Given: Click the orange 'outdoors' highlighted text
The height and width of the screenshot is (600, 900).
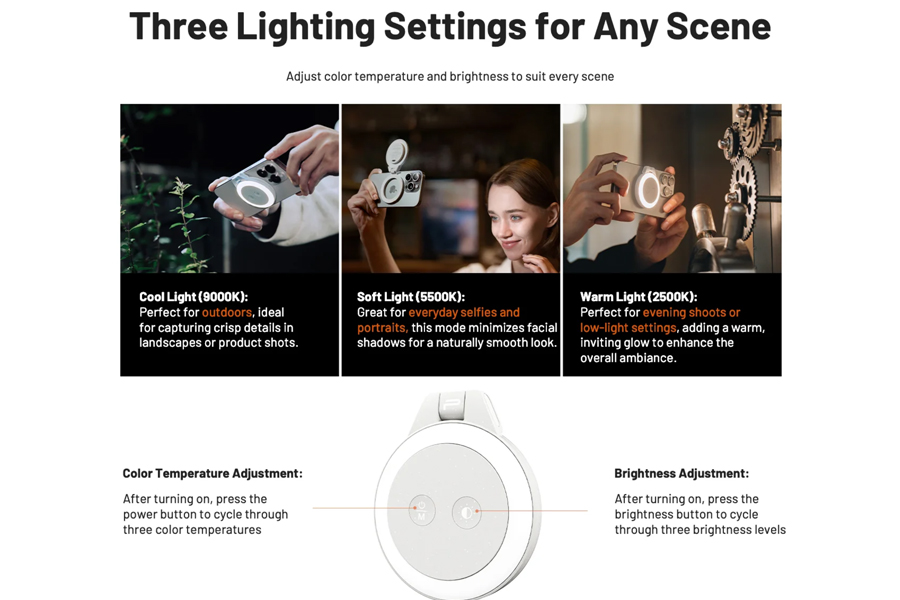Looking at the screenshot, I should tap(227, 312).
